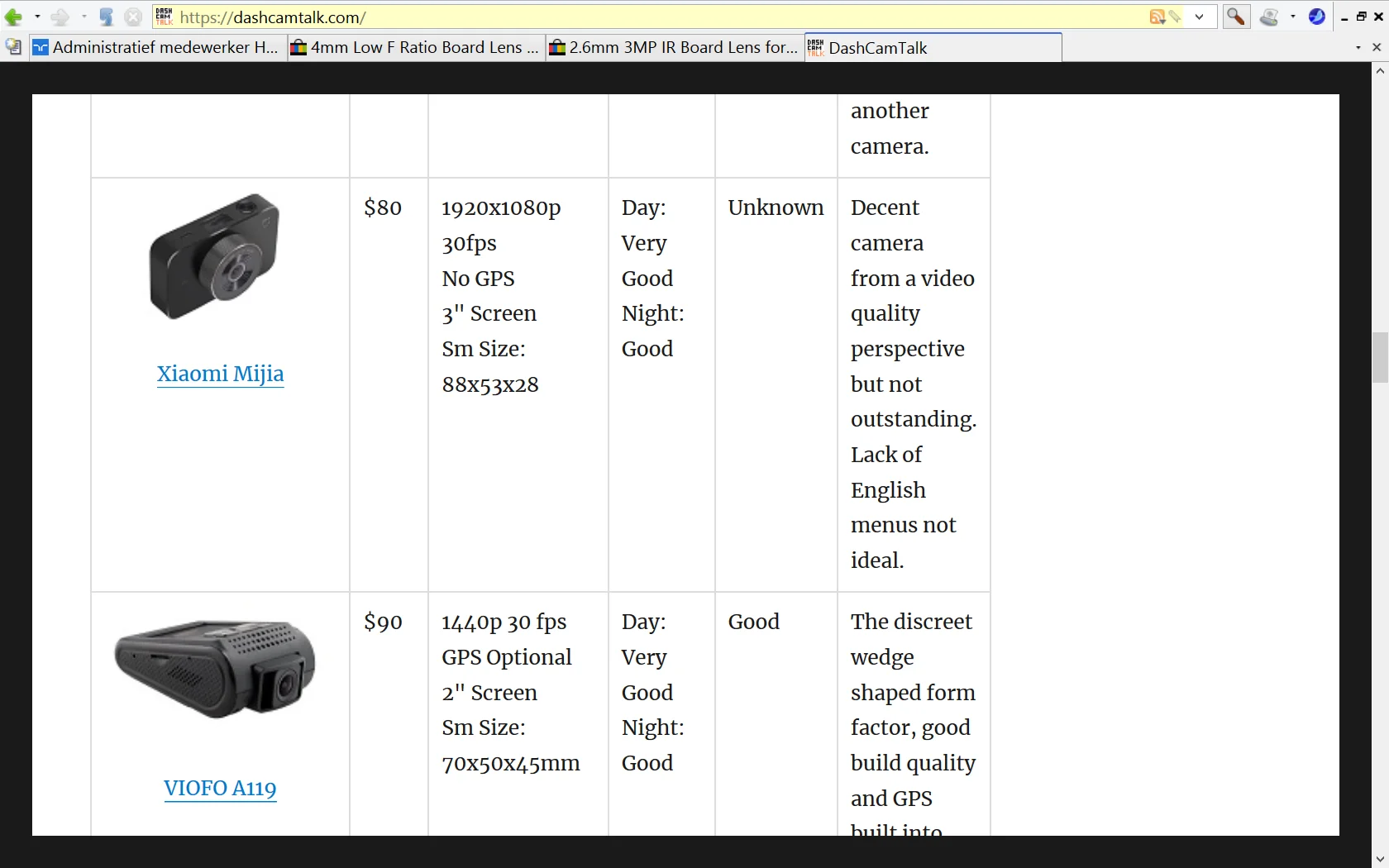This screenshot has width=1389, height=868.
Task: Open a new tab with the tab bar icon
Action: click(13, 47)
